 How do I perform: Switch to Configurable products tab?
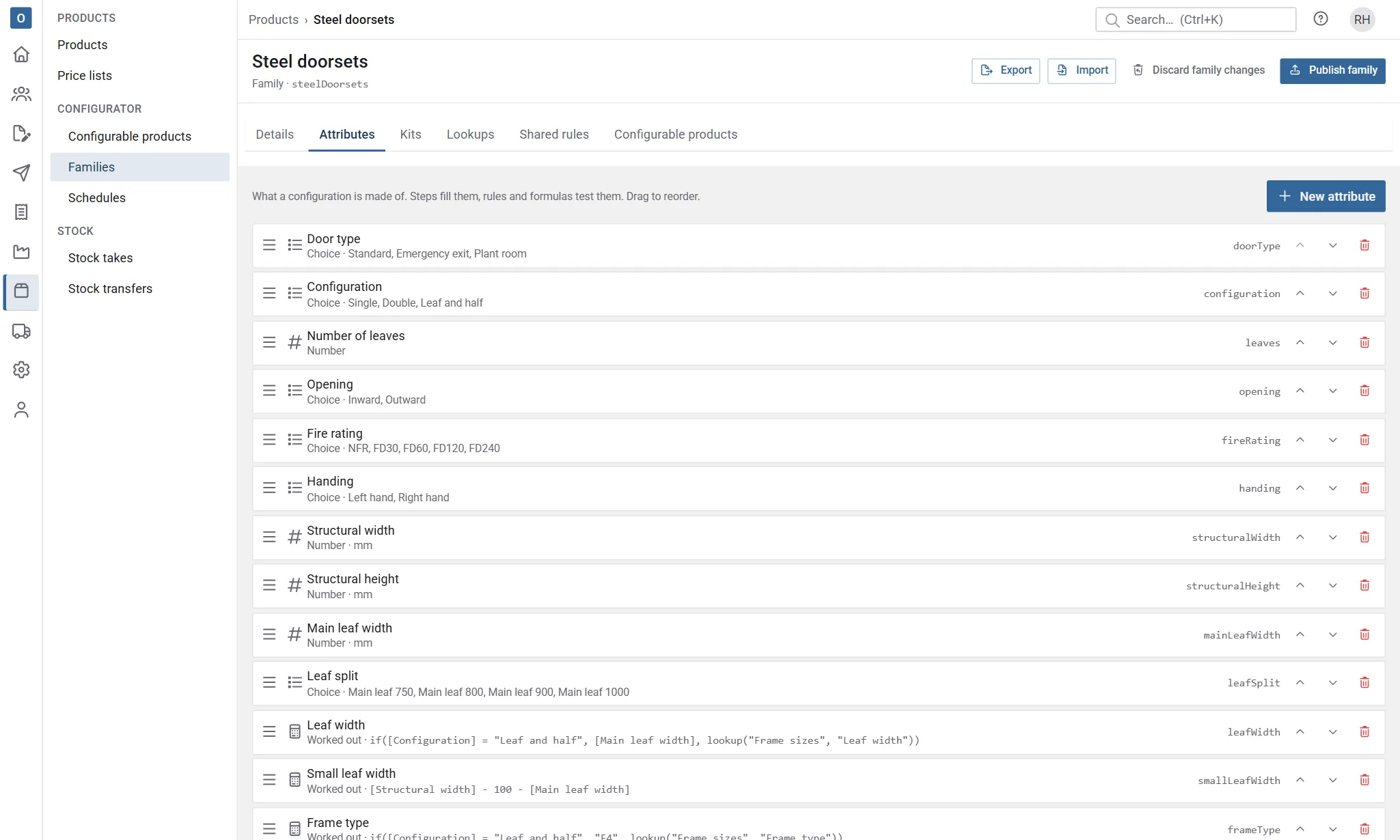675,135
